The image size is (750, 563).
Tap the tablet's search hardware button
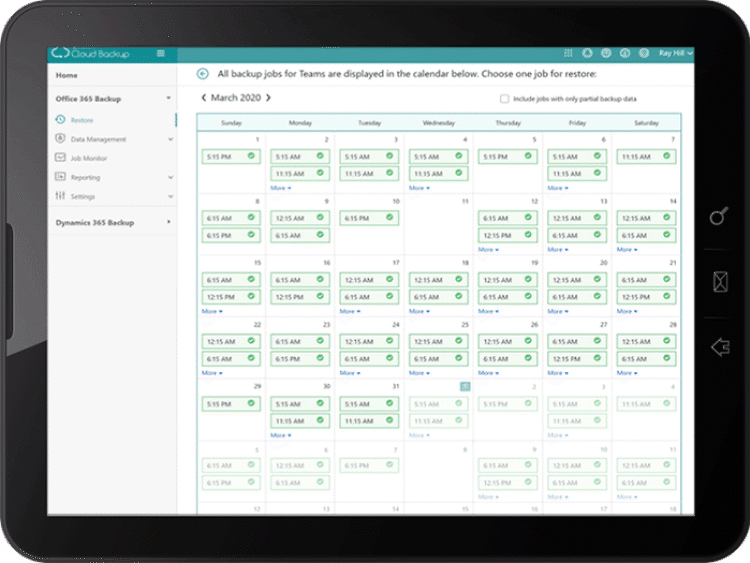719,216
